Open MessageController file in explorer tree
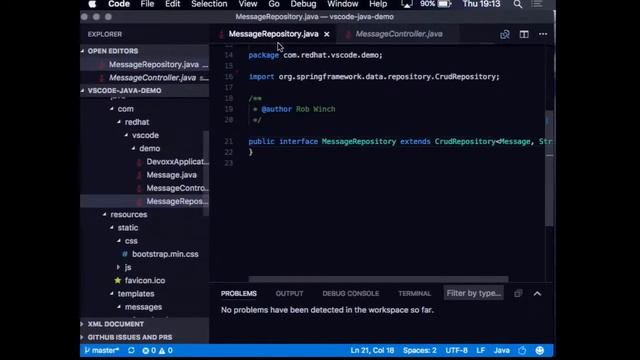 (x=177, y=188)
